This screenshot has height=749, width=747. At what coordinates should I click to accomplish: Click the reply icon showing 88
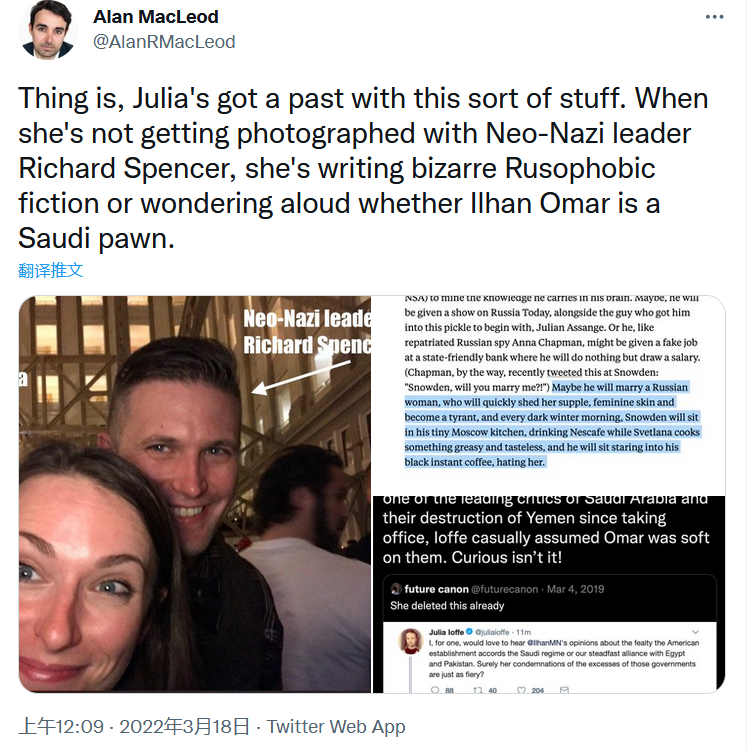434,690
